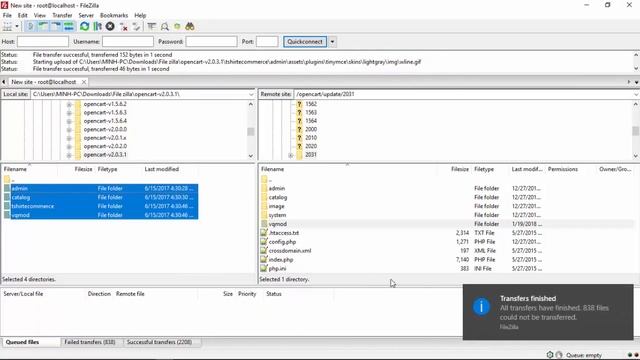
Task: Expand remote tree folder 2031
Action: (x=291, y=155)
